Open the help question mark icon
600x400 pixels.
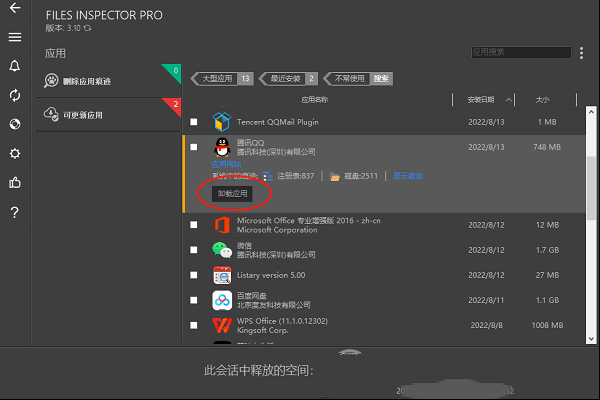coord(14,212)
